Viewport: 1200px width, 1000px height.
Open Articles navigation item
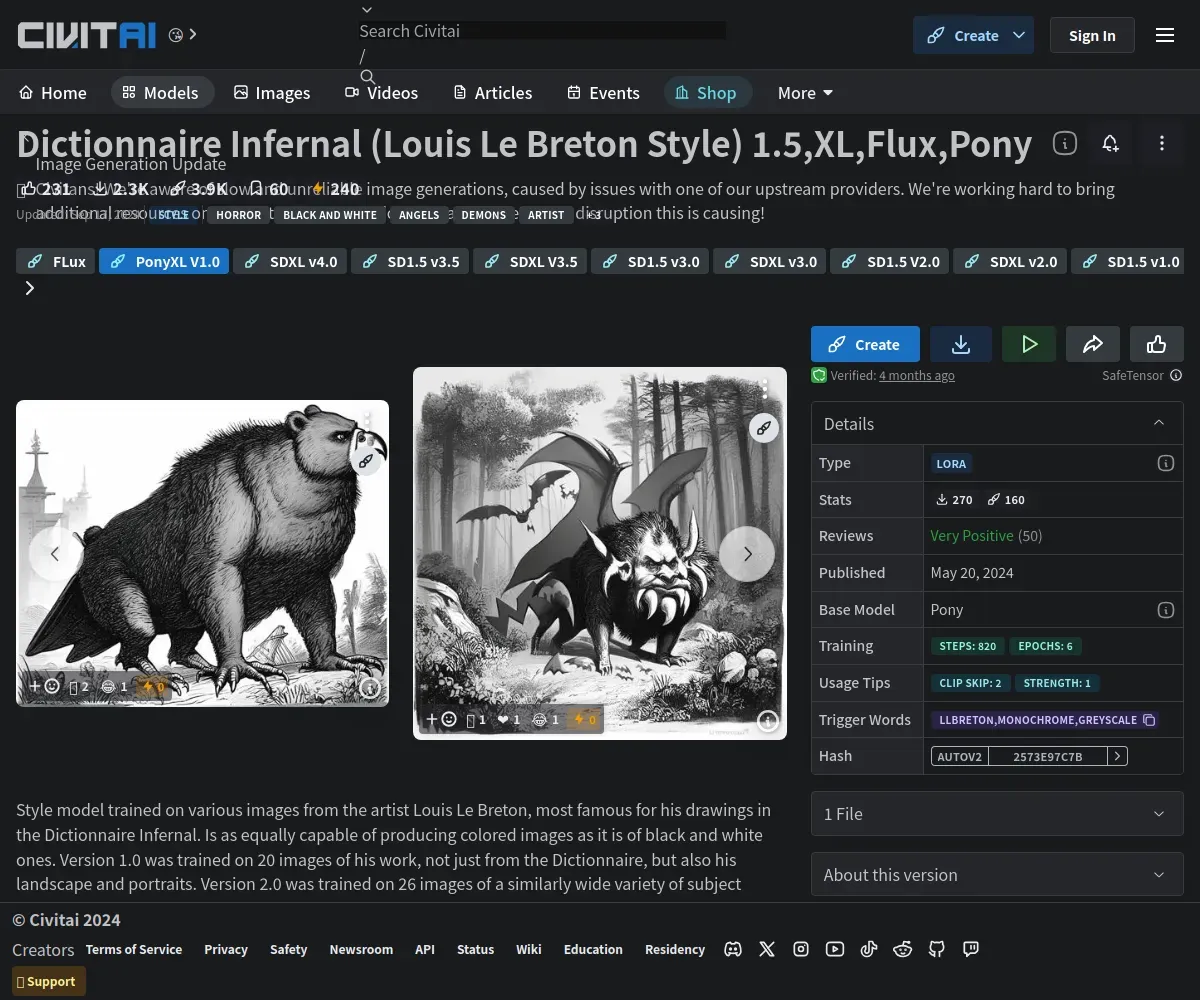click(x=493, y=93)
